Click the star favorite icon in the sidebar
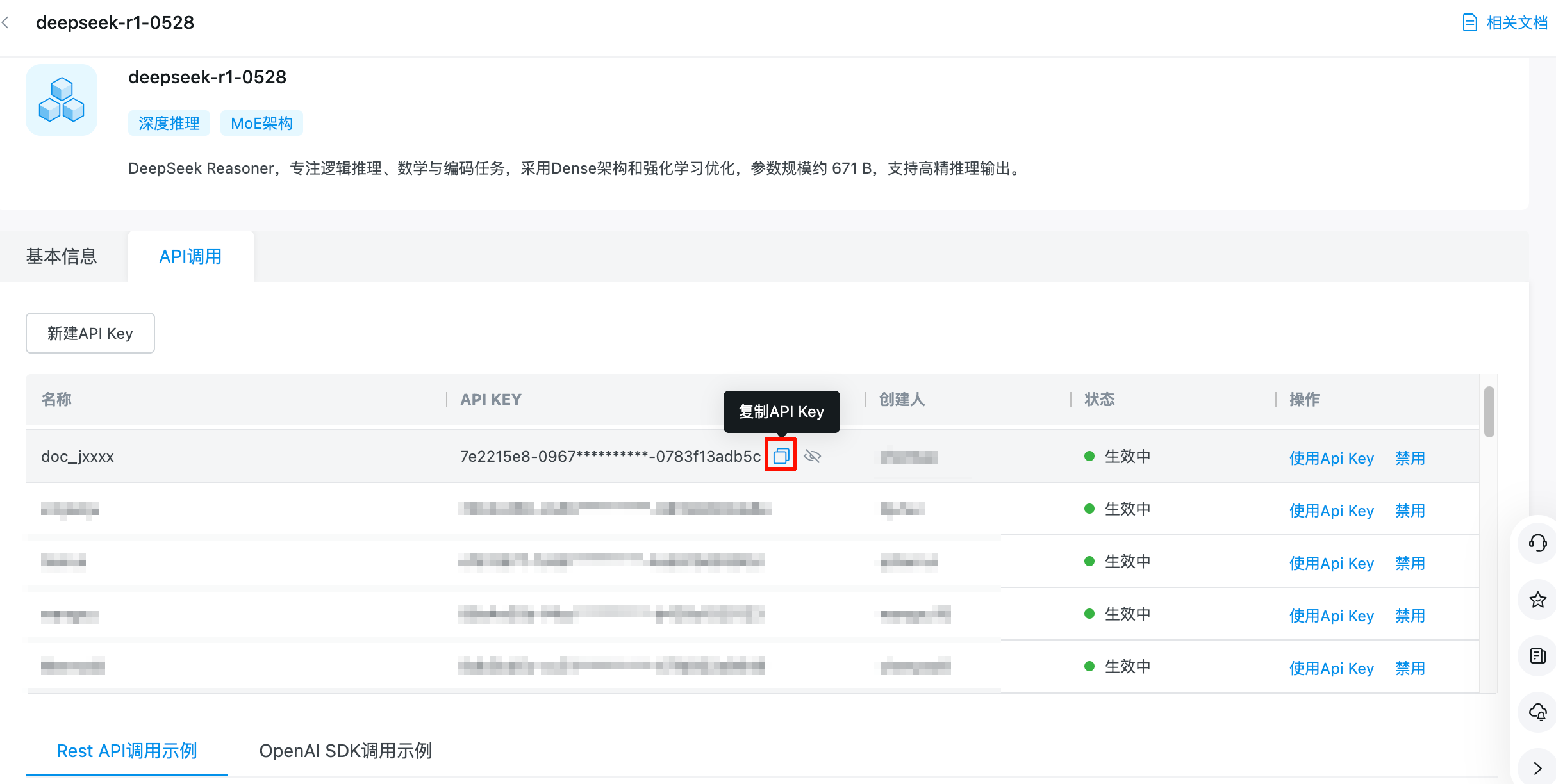Viewport: 1556px width, 784px height. (1537, 600)
